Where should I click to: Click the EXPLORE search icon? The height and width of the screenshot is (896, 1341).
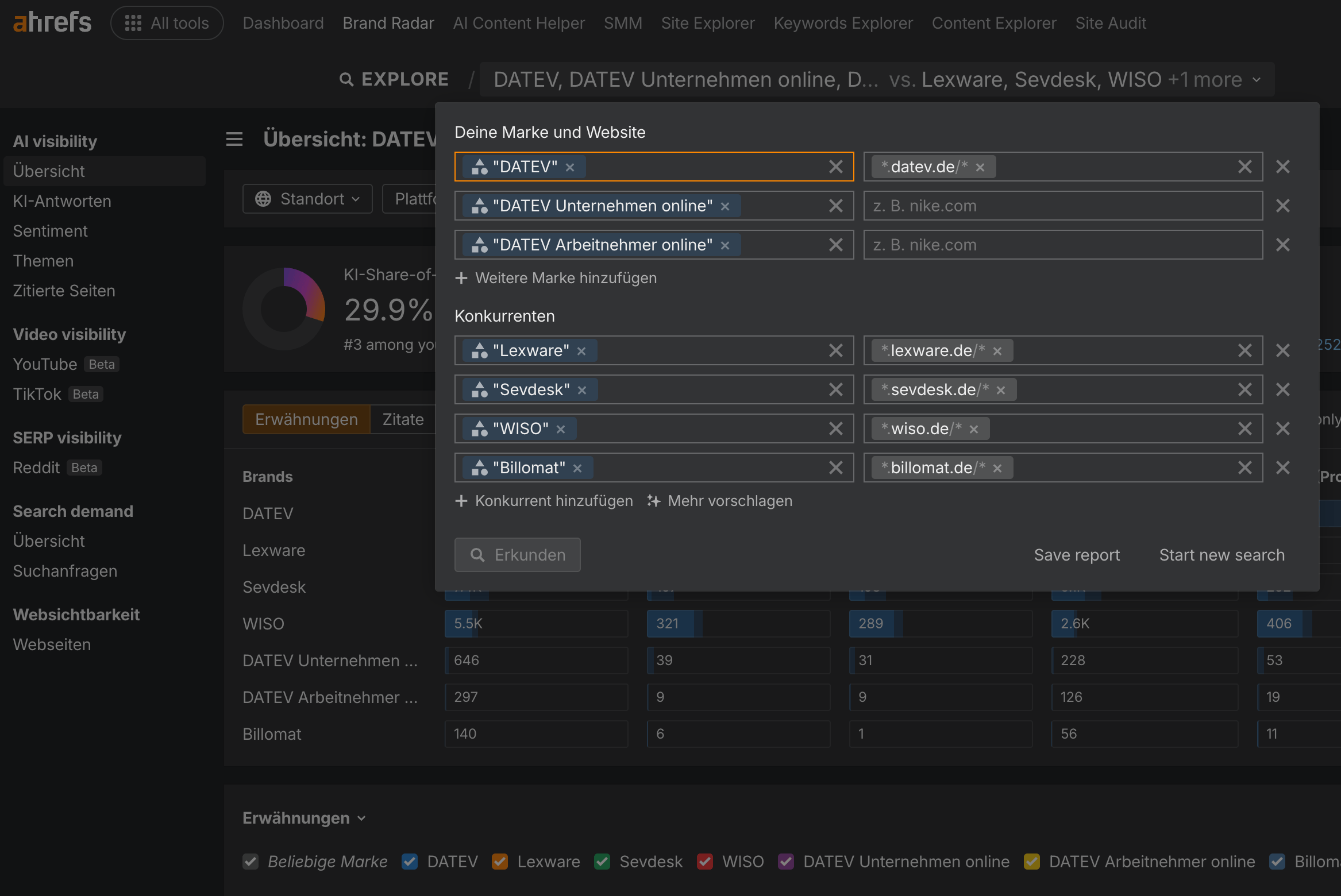click(346, 79)
